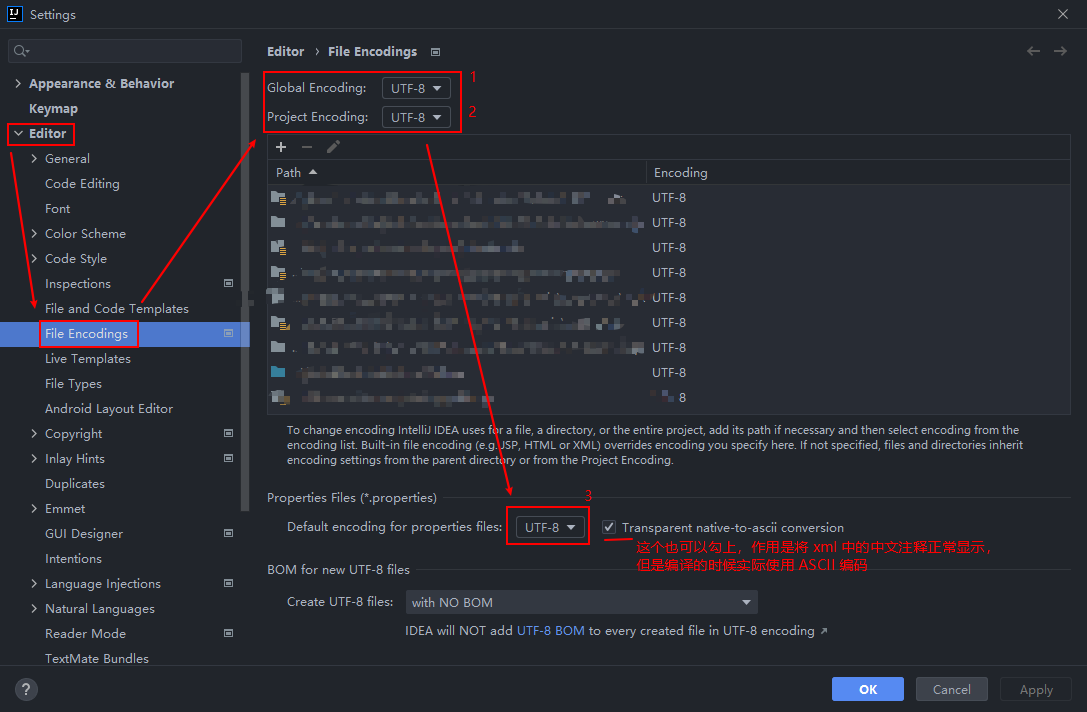Viewport: 1087px width, 712px height.
Task: Open the Keymap settings page
Action: pyautogui.click(x=53, y=109)
